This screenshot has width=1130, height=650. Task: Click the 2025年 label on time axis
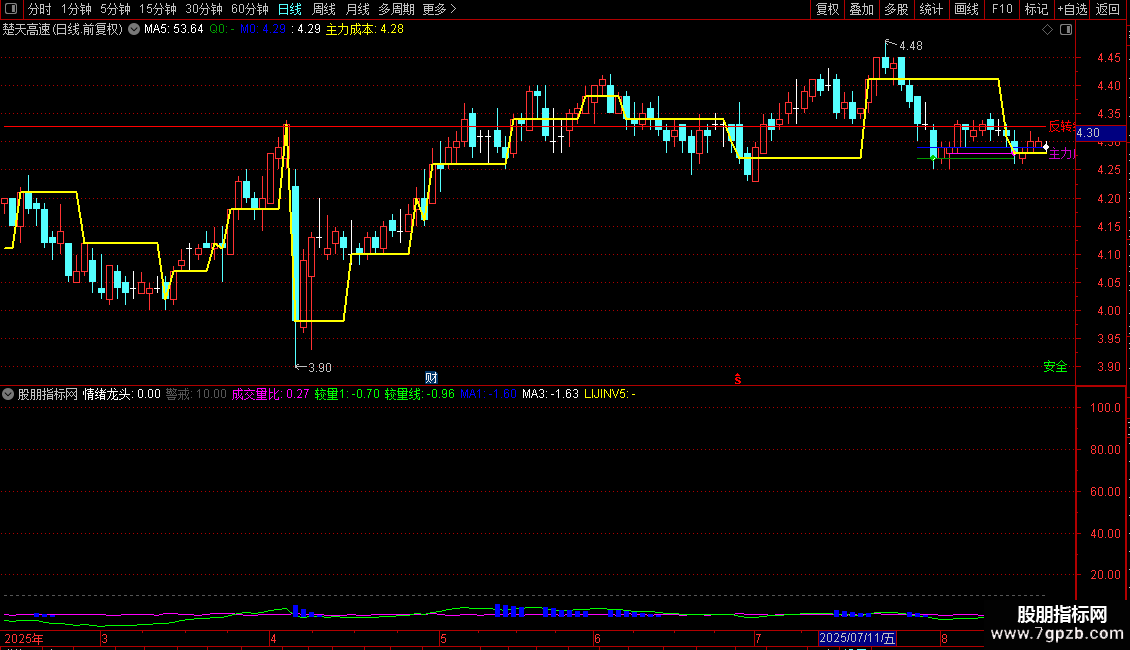point(24,638)
